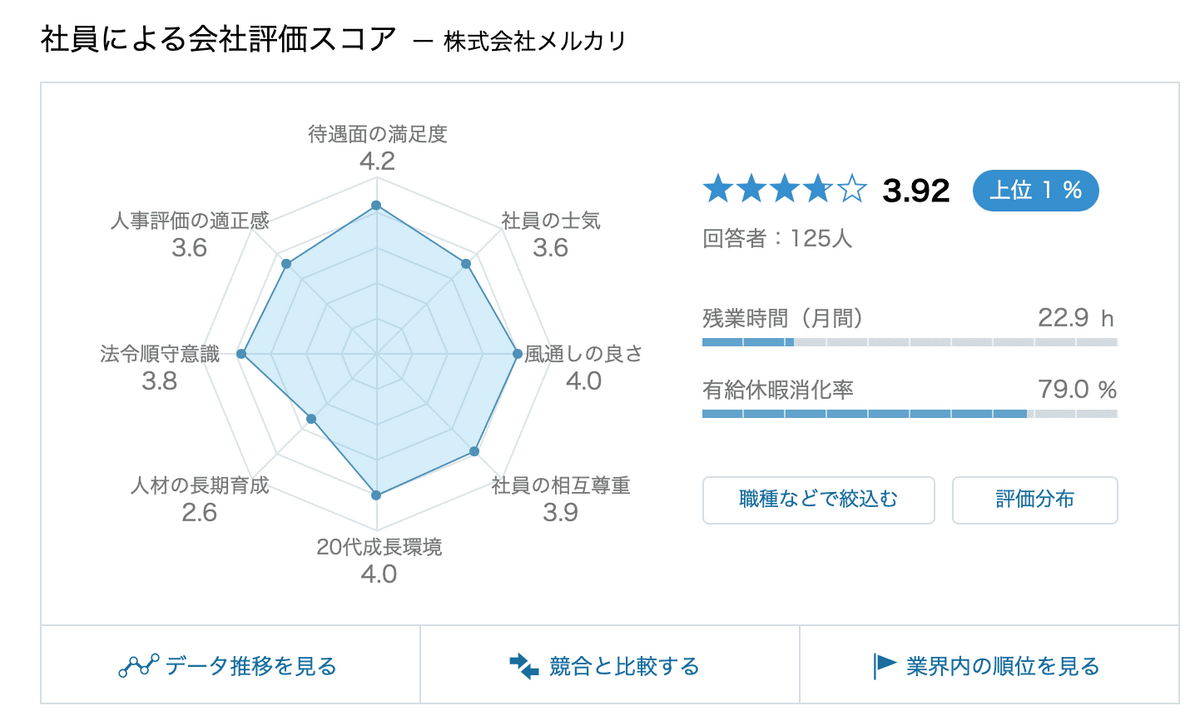
Task: Click the 待遇面の満足度 data point on the radar chart
Action: [x=376, y=205]
